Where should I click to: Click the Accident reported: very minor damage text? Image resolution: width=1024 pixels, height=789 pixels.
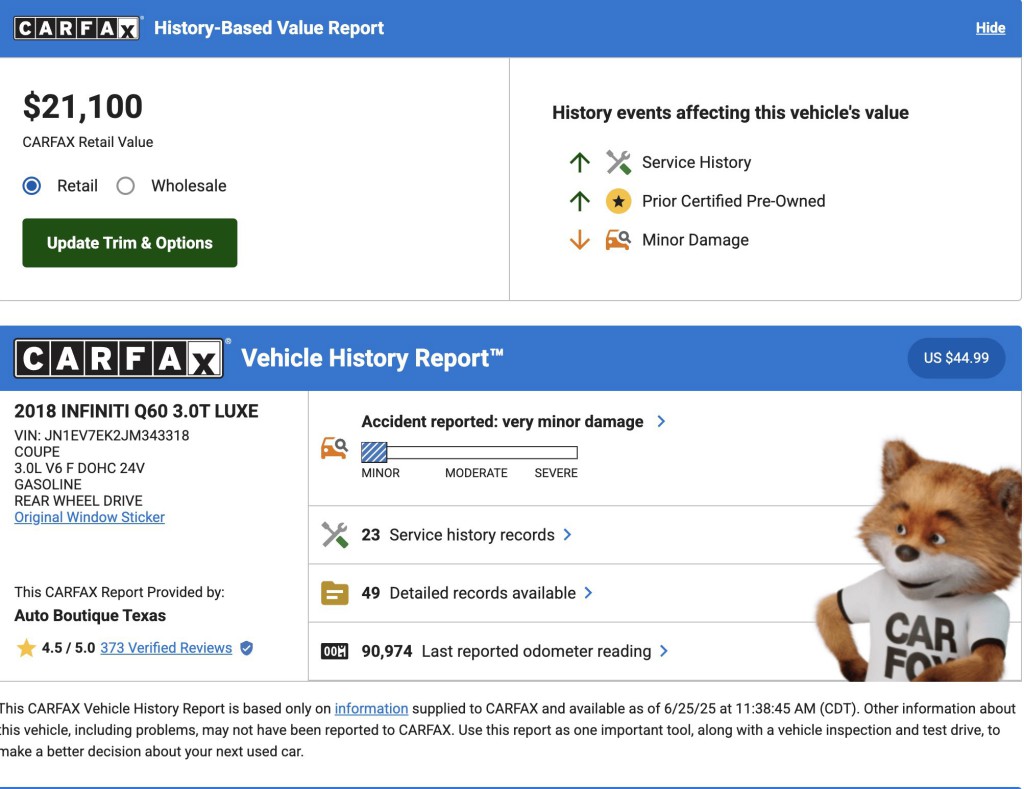coord(502,421)
